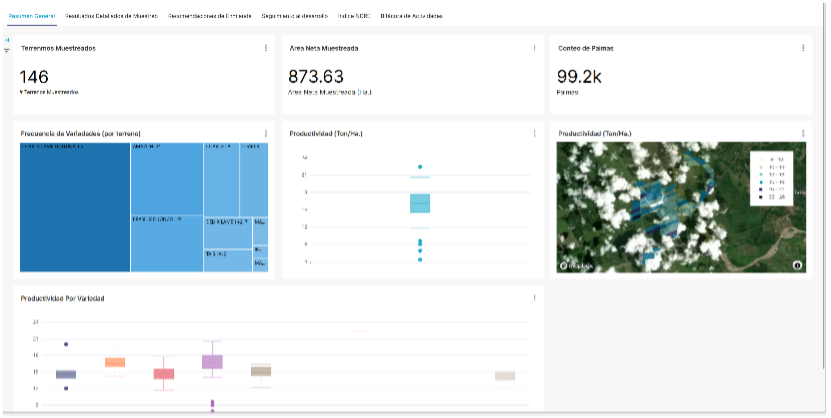Open options menu for Terrenos Muestreados card
831x418 pixels.
(266, 48)
